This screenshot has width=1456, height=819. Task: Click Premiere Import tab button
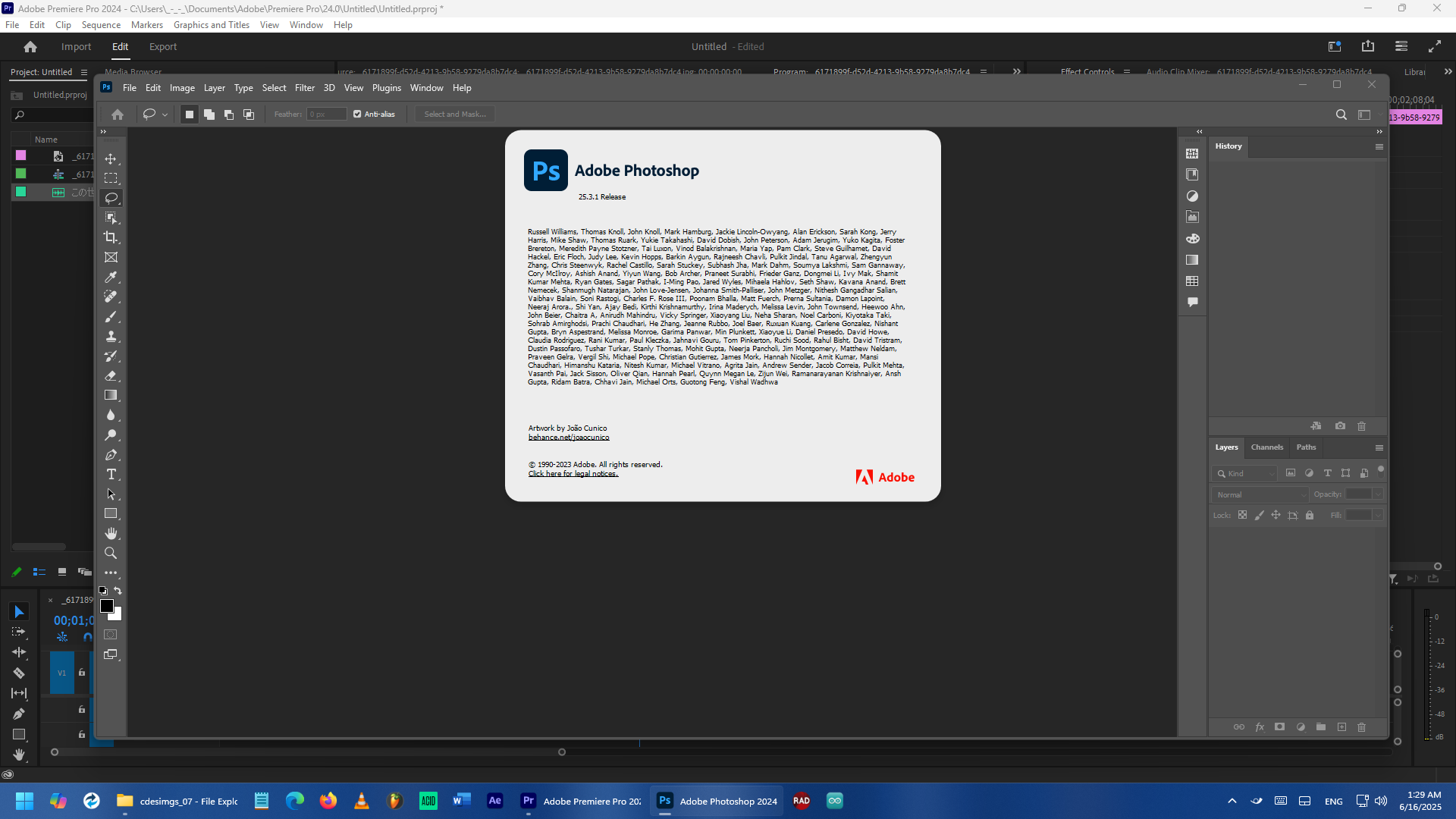click(76, 47)
